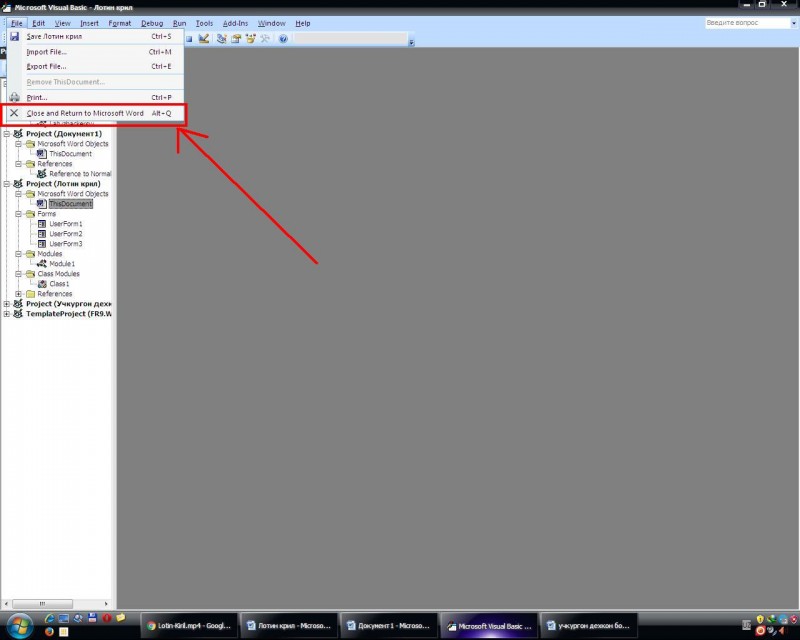Open the Window menu
This screenshot has width=800, height=640.
pos(271,23)
